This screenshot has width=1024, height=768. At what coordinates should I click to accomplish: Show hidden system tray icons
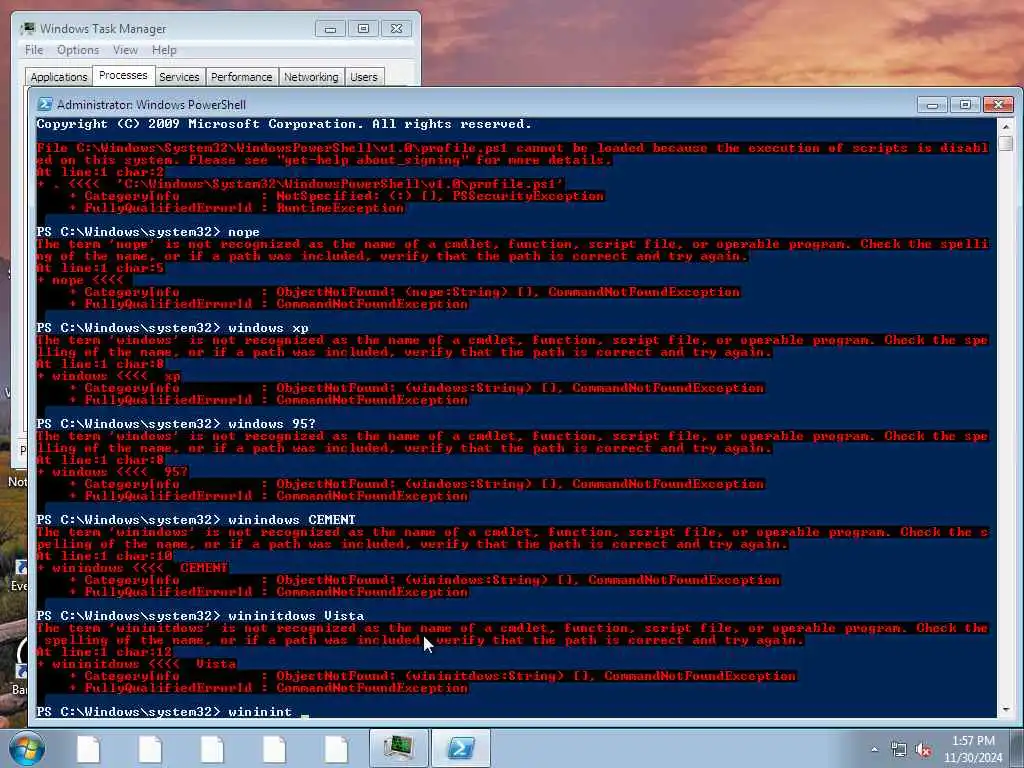(x=874, y=750)
